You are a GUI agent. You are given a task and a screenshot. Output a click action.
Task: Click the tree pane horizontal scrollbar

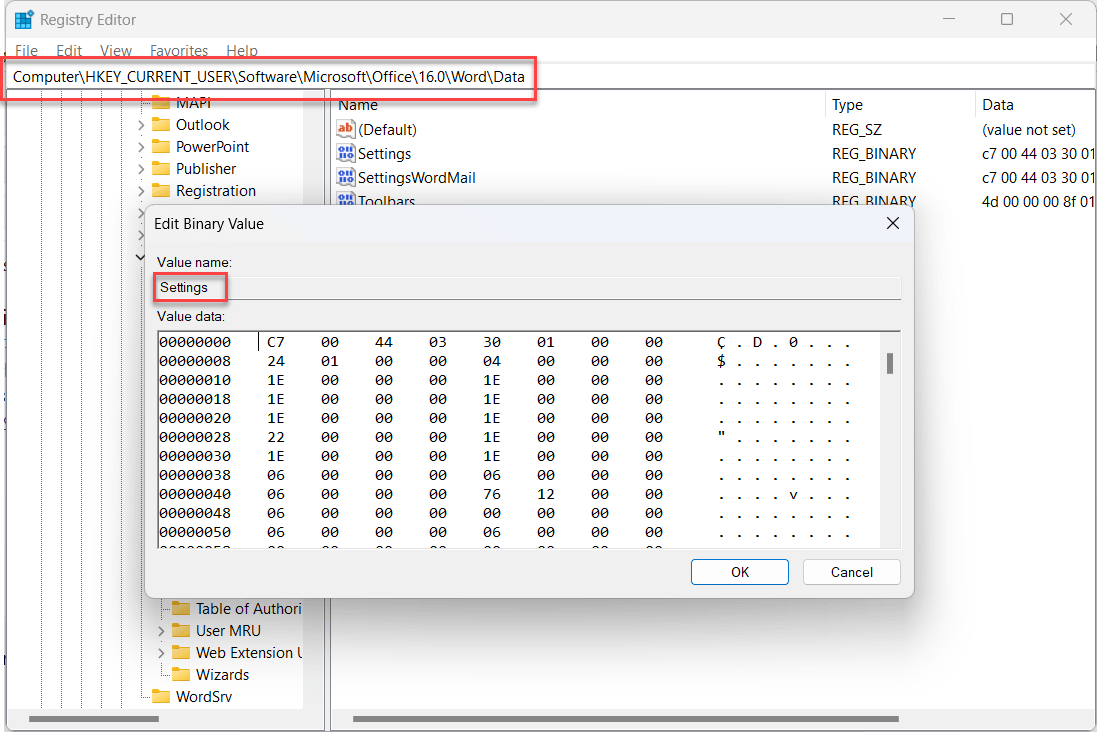[x=93, y=719]
